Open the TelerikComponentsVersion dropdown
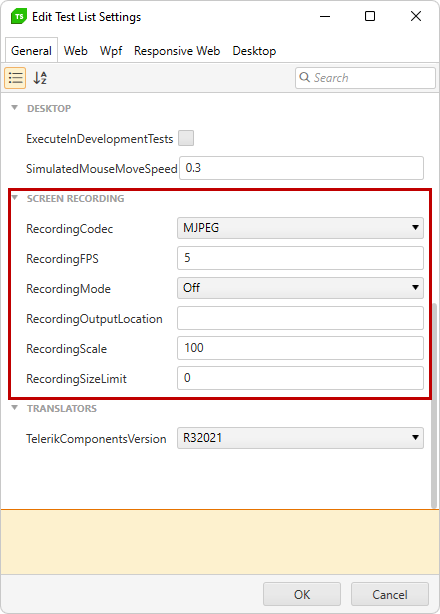440x614 pixels. [300, 438]
